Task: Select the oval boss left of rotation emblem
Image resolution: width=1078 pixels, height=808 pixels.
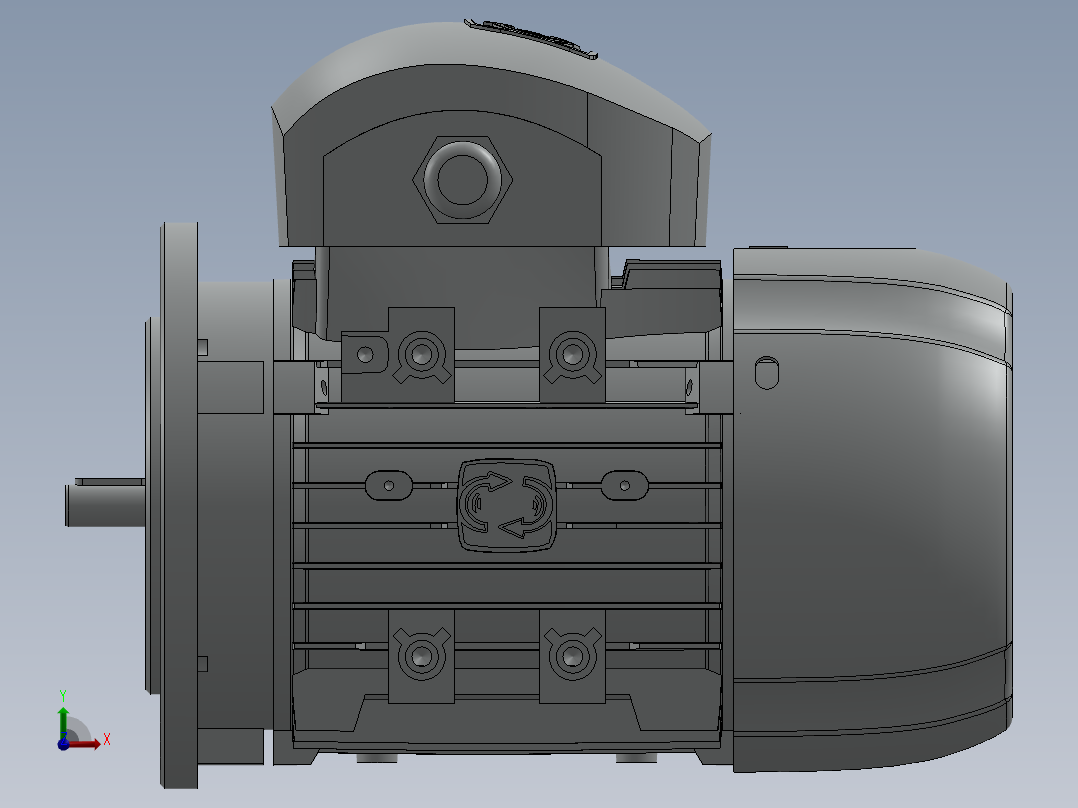Action: click(x=388, y=485)
